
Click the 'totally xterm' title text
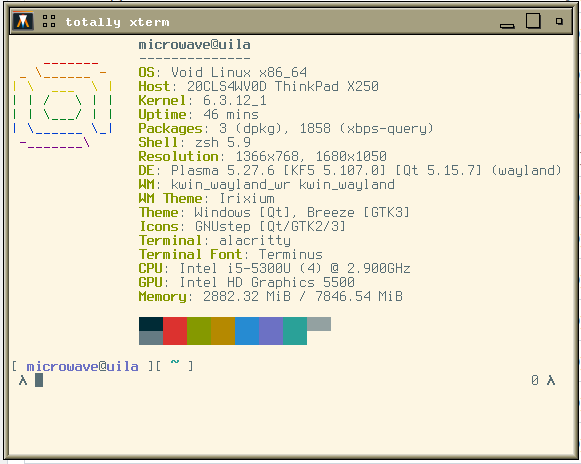point(117,22)
